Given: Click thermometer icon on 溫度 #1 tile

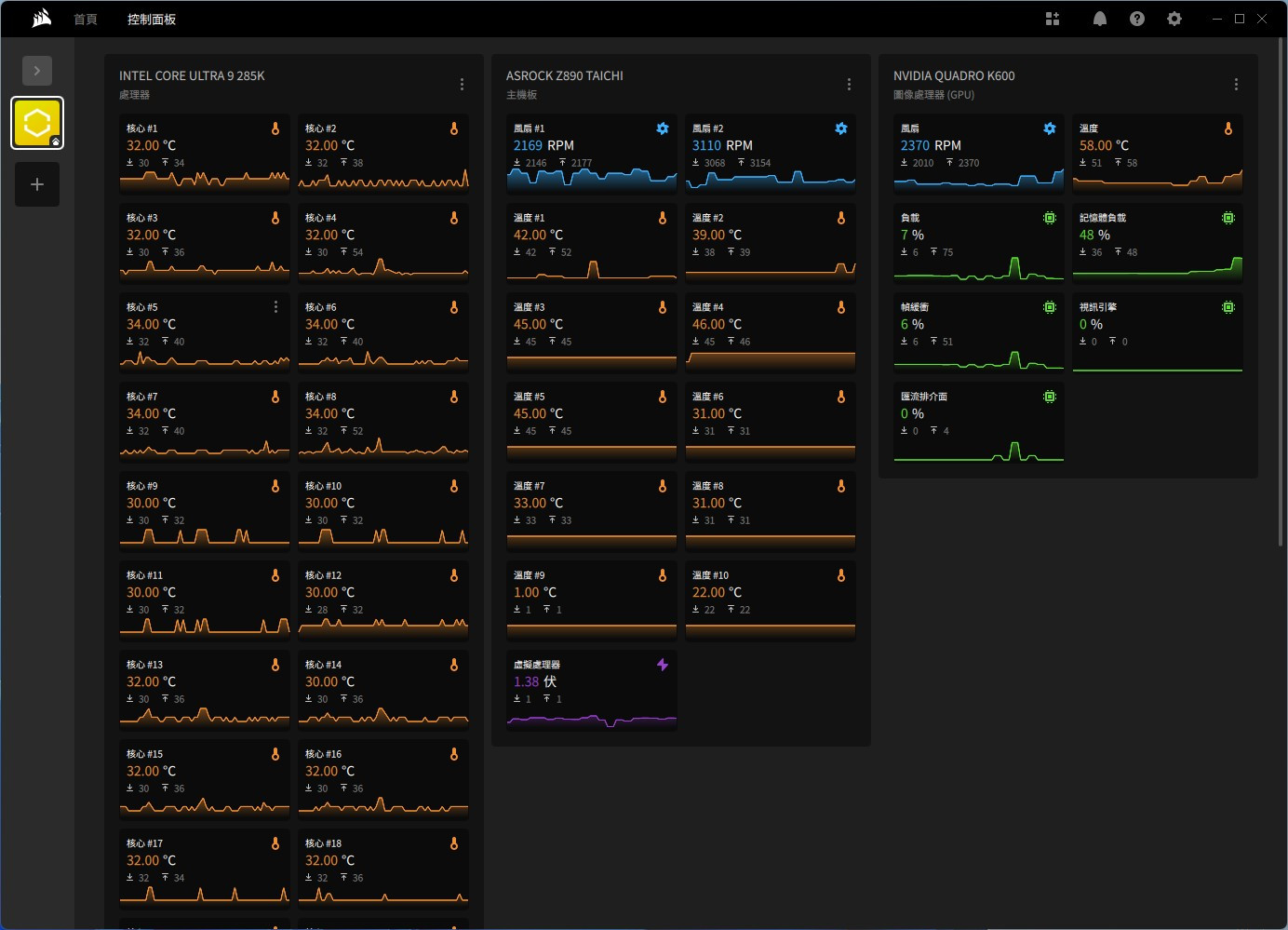Looking at the screenshot, I should pos(663,218).
